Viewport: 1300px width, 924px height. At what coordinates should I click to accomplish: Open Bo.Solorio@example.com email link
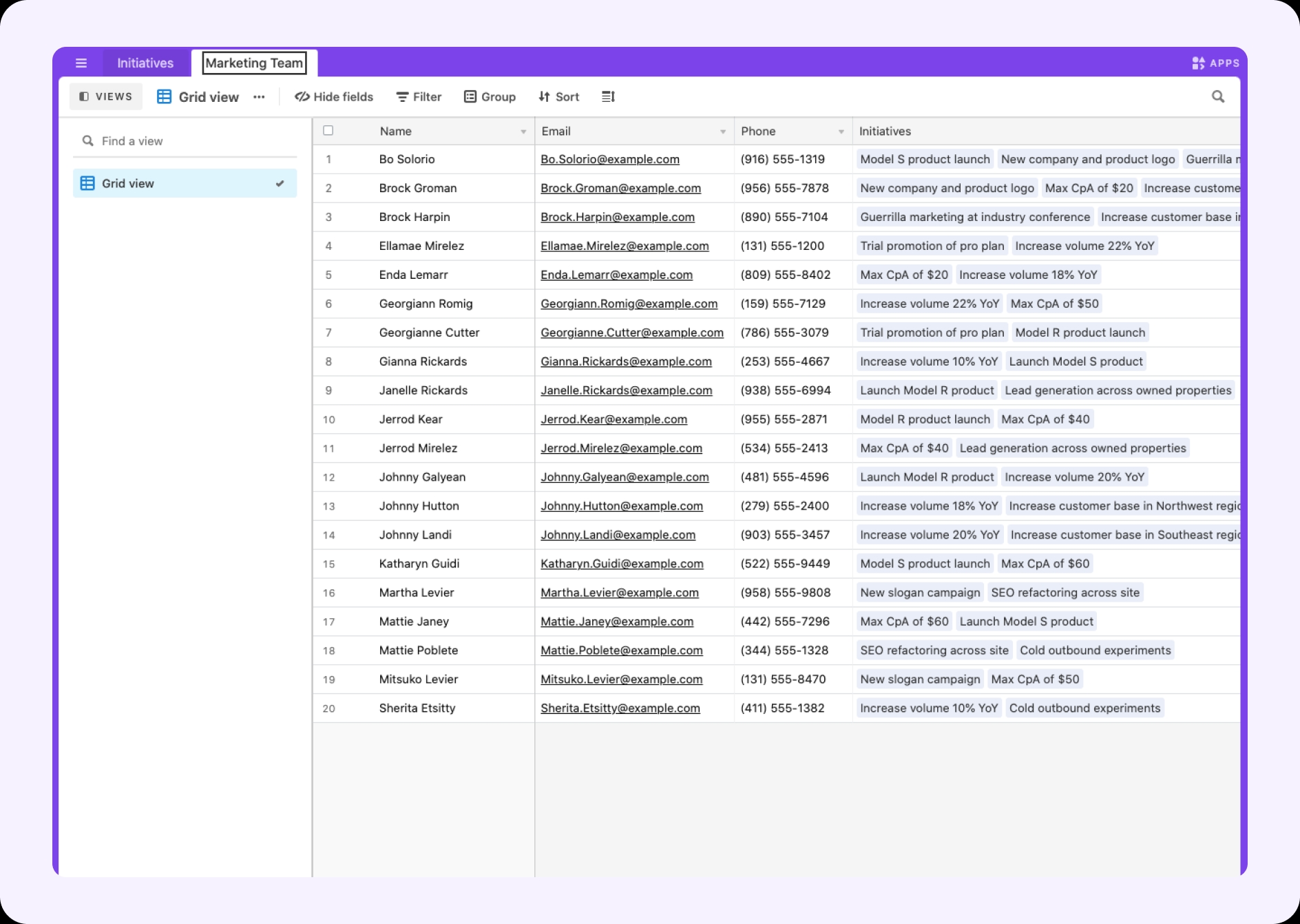coord(610,159)
